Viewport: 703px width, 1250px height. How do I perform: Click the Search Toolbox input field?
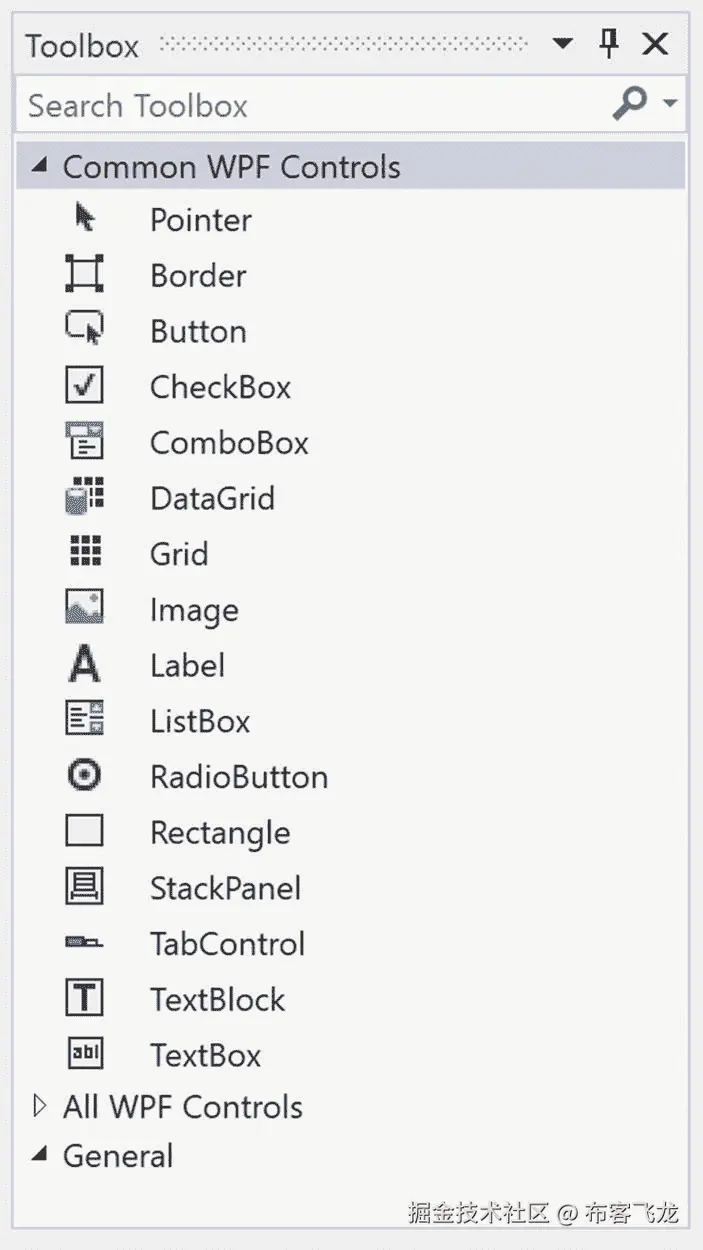click(310, 105)
